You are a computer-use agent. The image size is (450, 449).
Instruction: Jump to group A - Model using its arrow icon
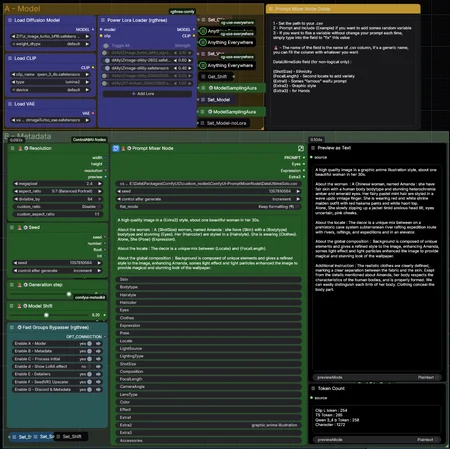(98, 343)
